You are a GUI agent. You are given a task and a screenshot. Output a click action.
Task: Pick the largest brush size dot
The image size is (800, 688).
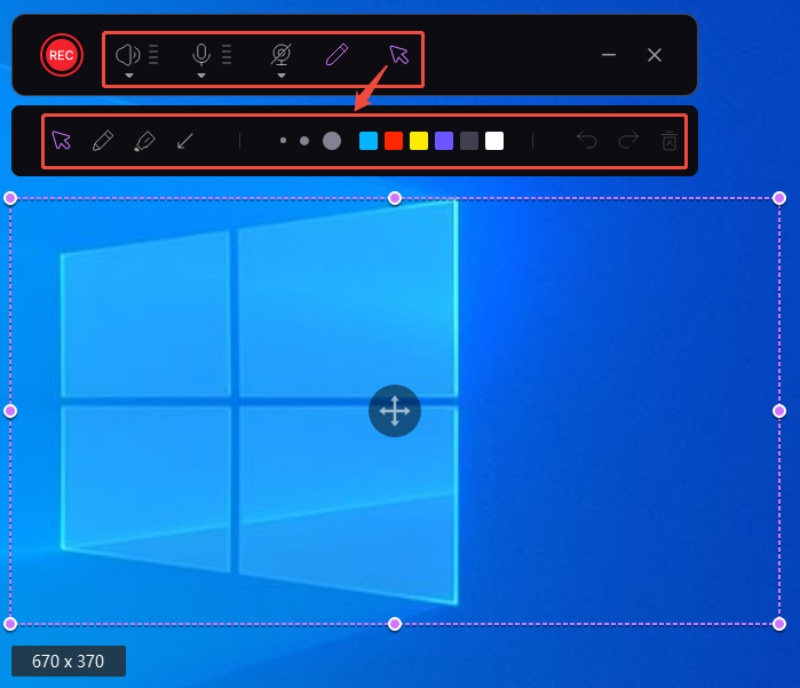point(332,141)
